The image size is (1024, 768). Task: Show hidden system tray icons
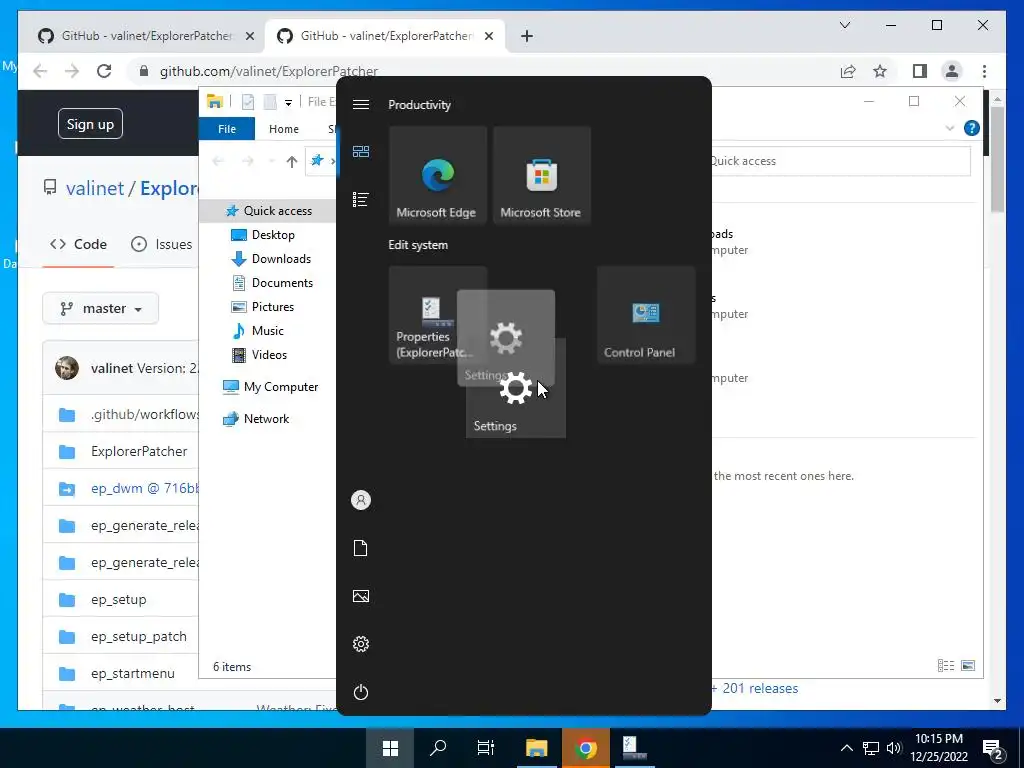(846, 748)
